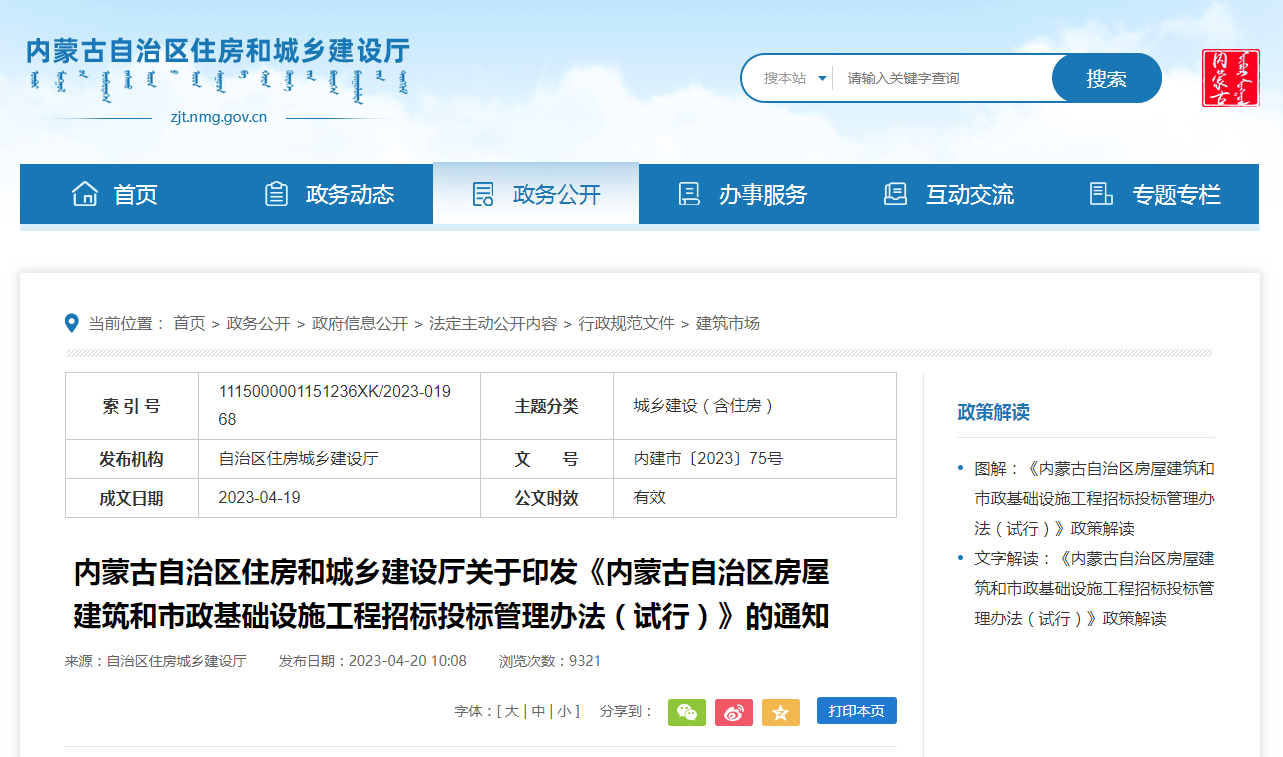Click the clipboard icon beside 政务动态
1283x757 pixels.
point(276,194)
